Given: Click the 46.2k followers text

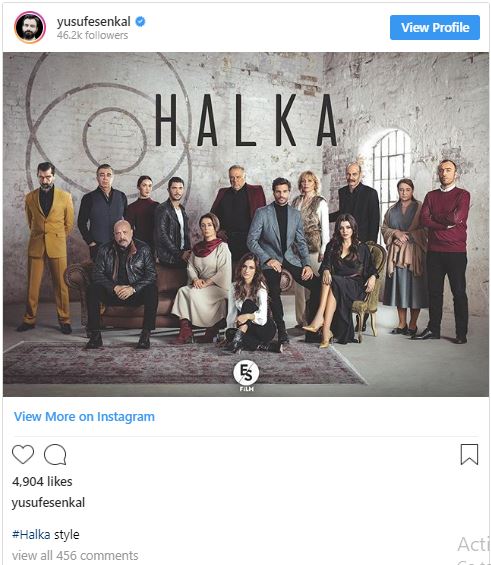Looking at the screenshot, I should pyautogui.click(x=92, y=35).
